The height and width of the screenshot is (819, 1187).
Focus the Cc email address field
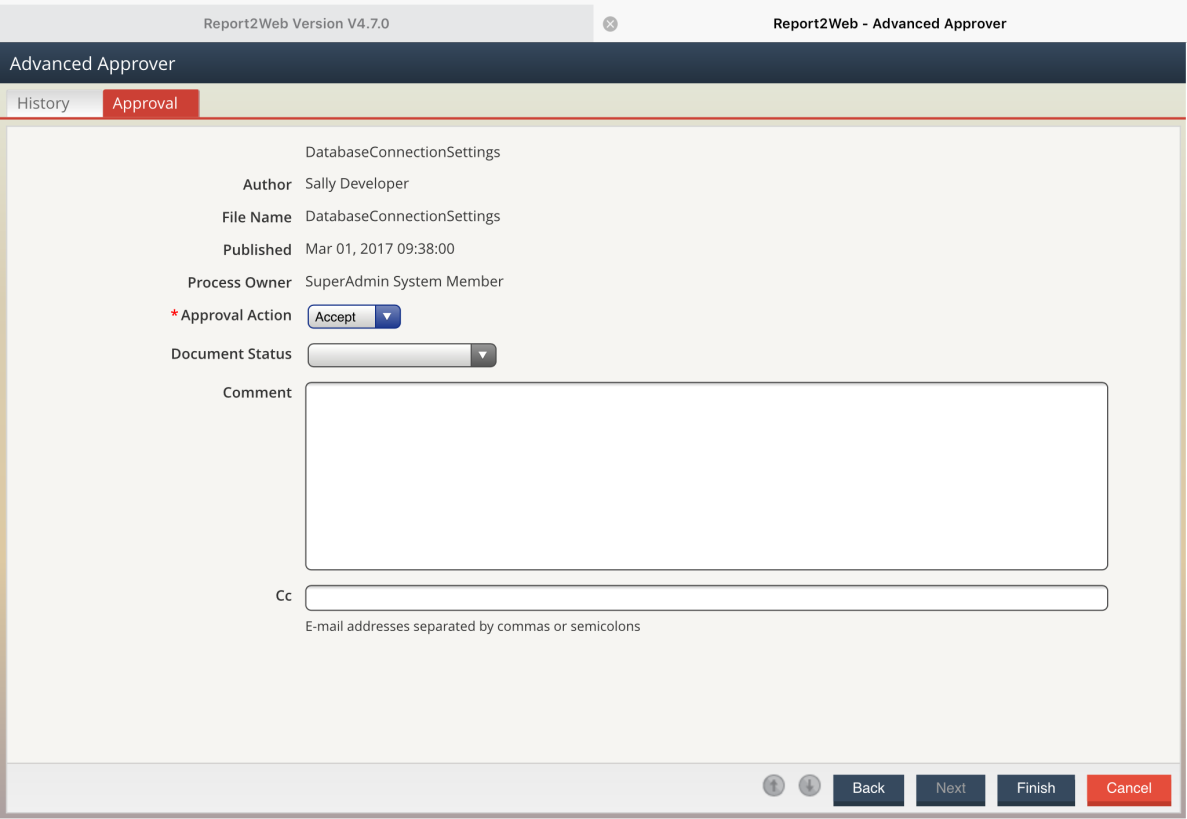[x=705, y=597]
